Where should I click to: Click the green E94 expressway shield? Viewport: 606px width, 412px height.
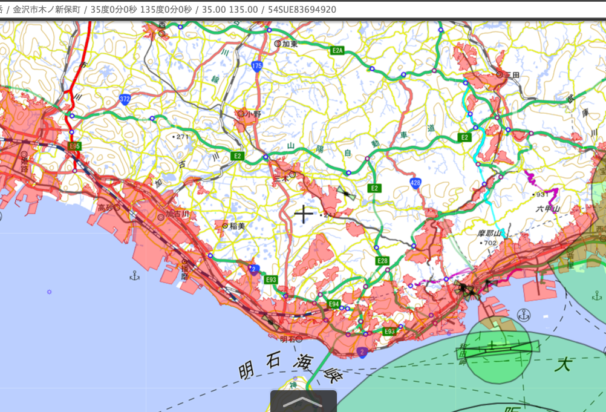[333, 304]
